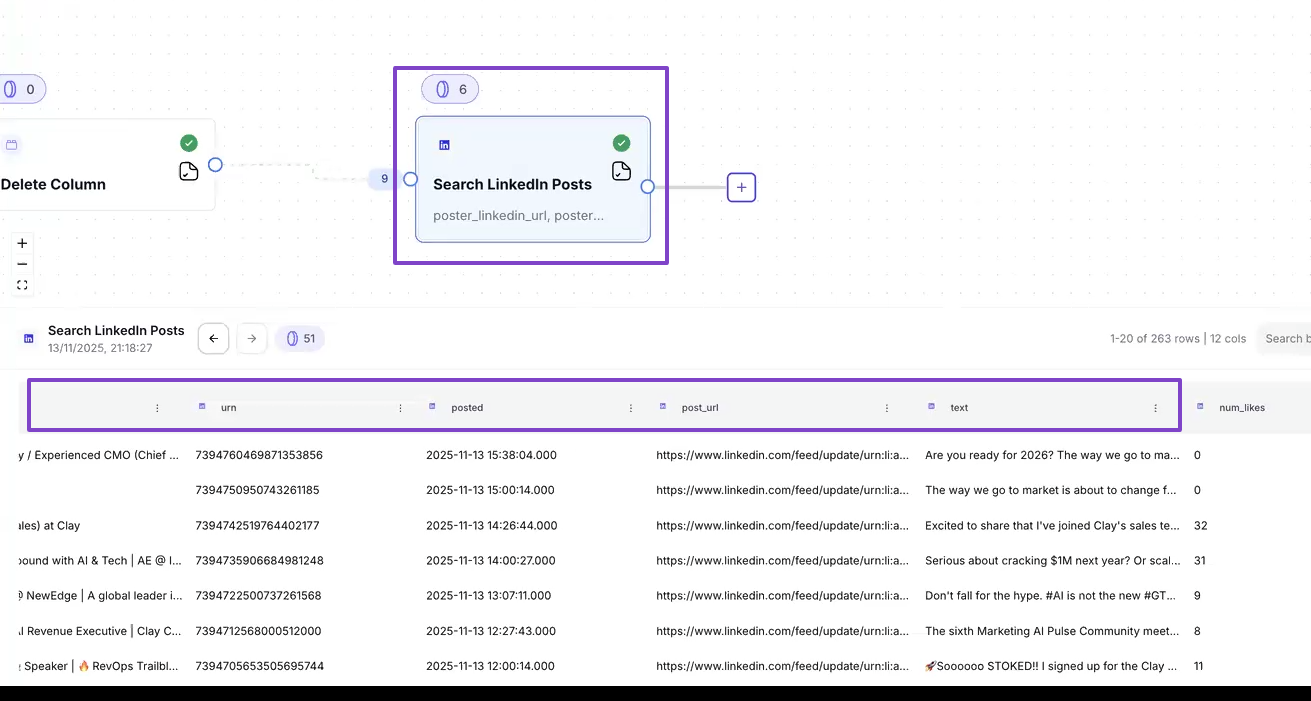Click the LinkedIn icon inside the Search LinkedIn Posts node
This screenshot has width=1311, height=701.
444,145
